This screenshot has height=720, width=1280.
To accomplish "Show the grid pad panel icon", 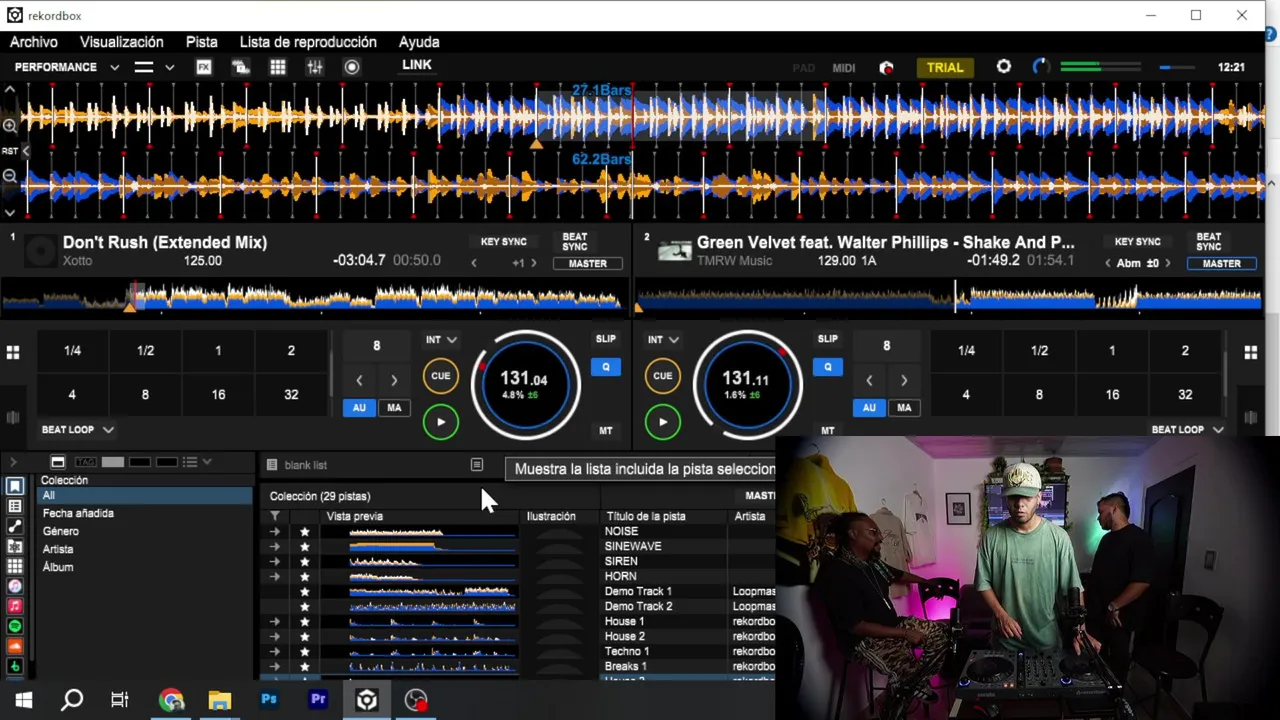I will click(278, 67).
